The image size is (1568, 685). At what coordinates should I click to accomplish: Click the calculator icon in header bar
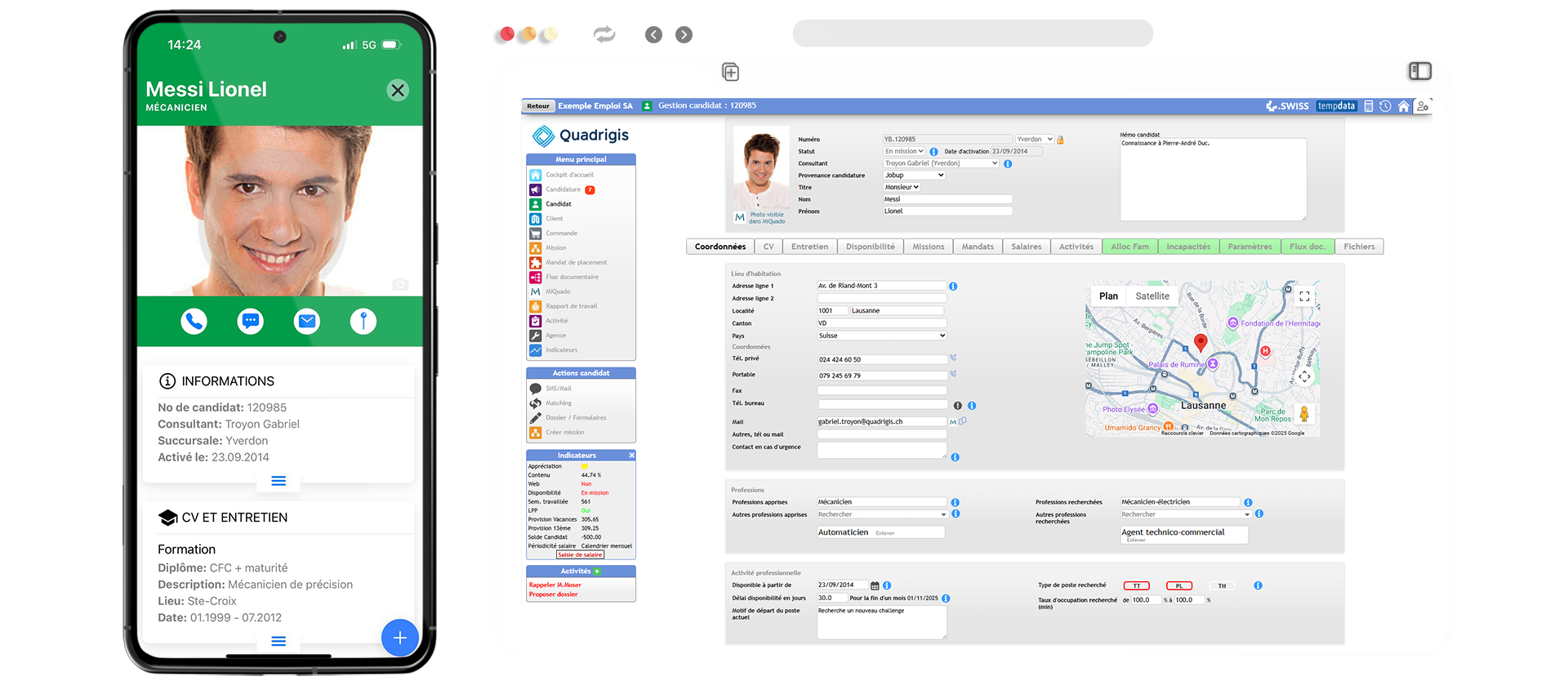(x=1369, y=106)
